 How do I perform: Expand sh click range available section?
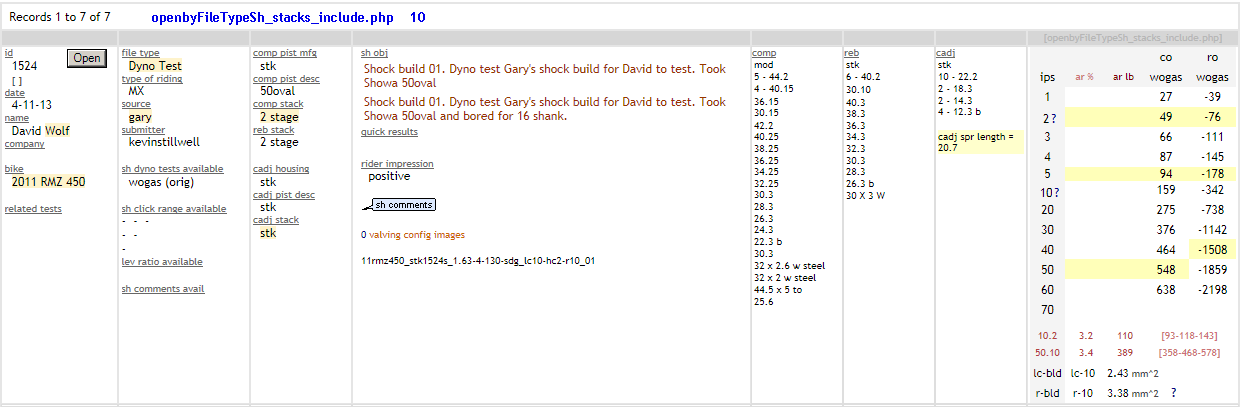(174, 209)
